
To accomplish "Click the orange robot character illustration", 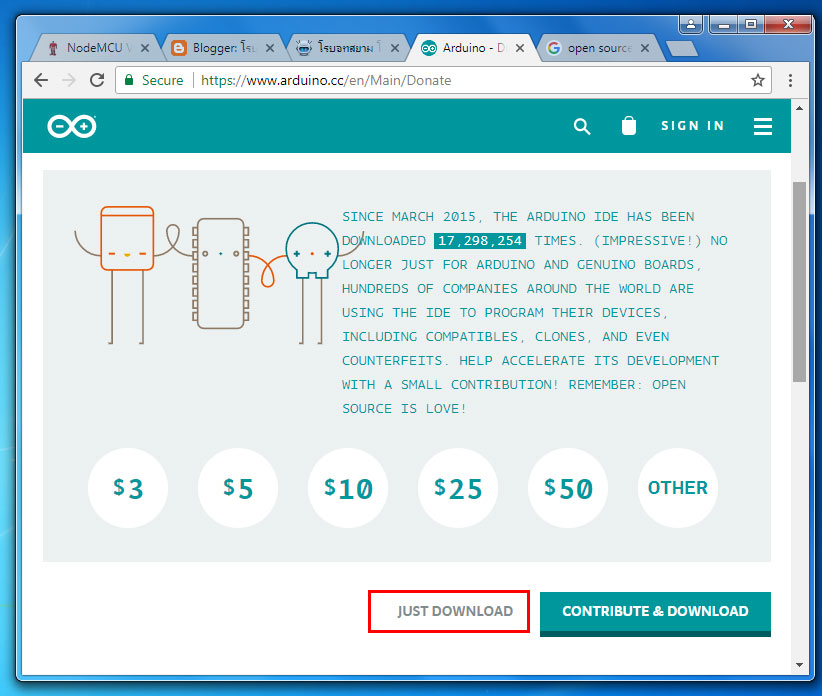I will coord(127,274).
